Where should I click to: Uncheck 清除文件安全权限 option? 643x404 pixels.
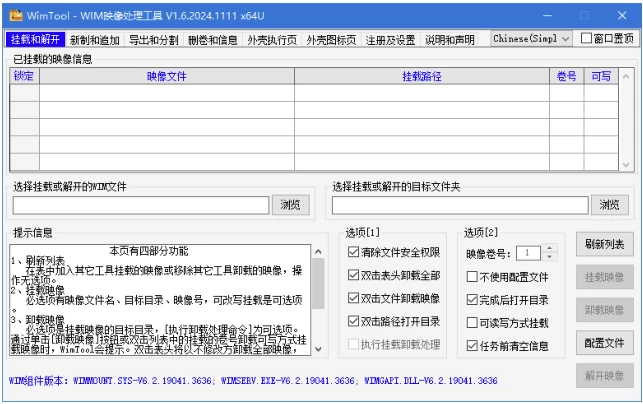[x=353, y=251]
